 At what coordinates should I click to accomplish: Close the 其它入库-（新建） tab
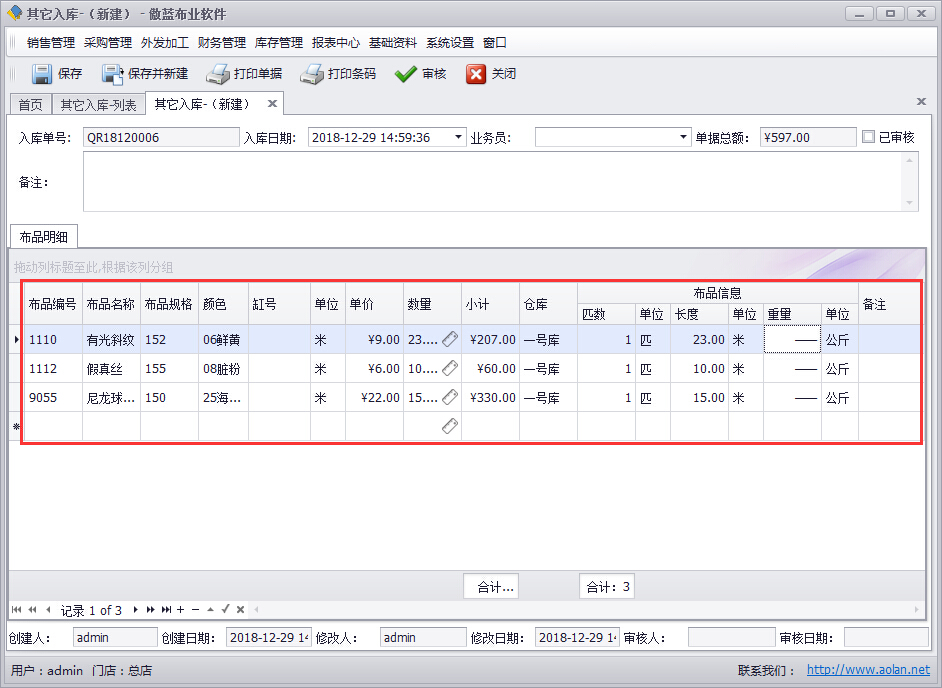[x=272, y=103]
